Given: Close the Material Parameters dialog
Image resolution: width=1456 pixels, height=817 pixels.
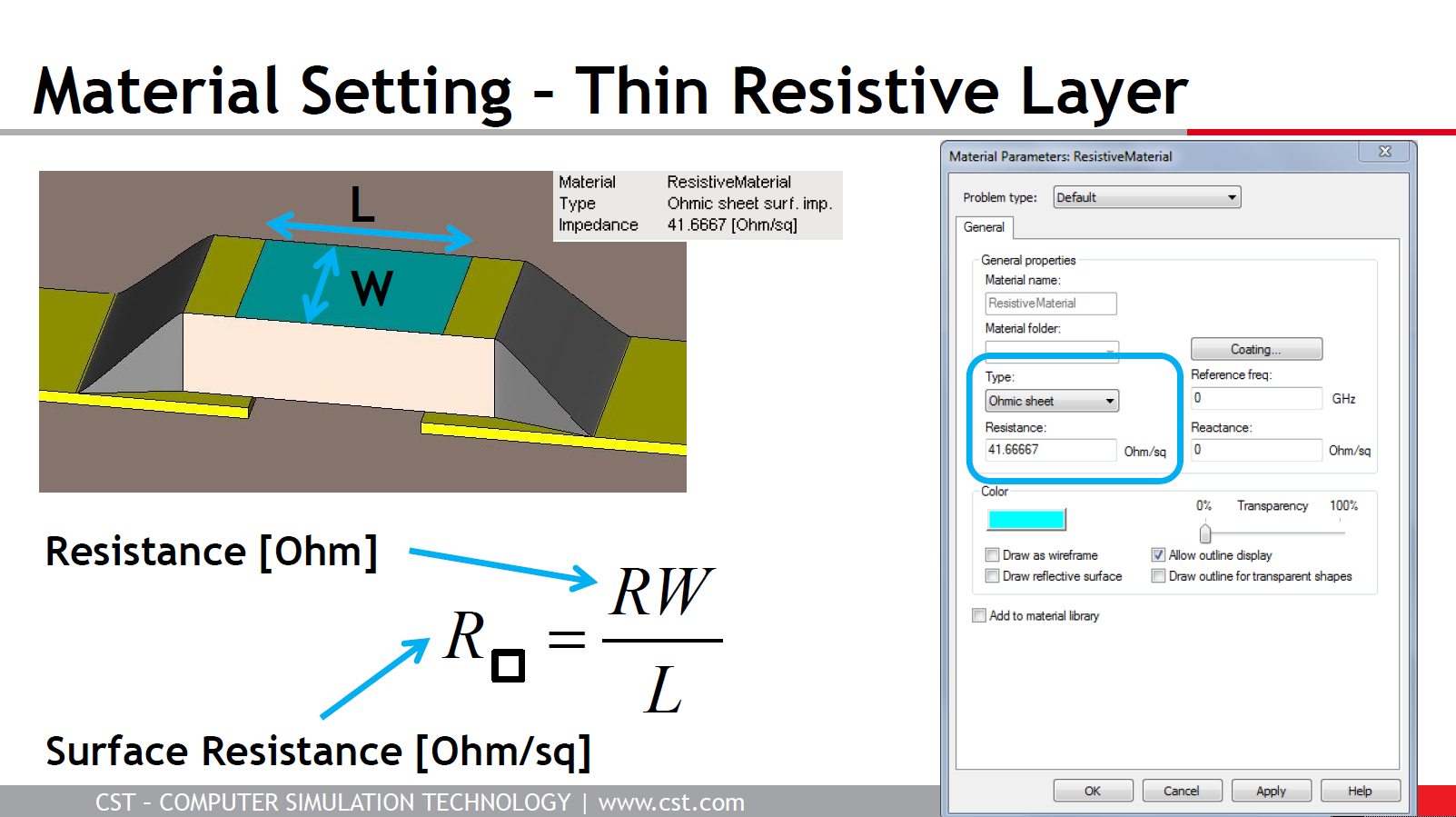Looking at the screenshot, I should pyautogui.click(x=1385, y=151).
